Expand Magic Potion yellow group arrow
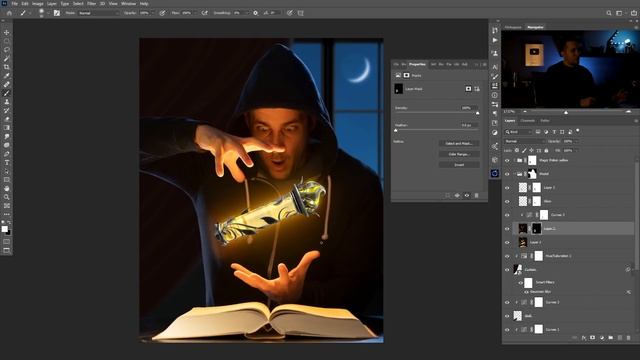The height and width of the screenshot is (360, 640). click(x=515, y=160)
